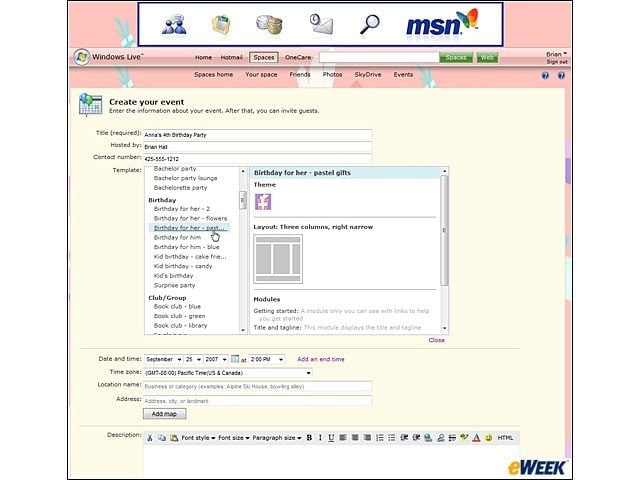Select the Spaces tab in navigation
This screenshot has height=480, width=640.
pos(264,58)
